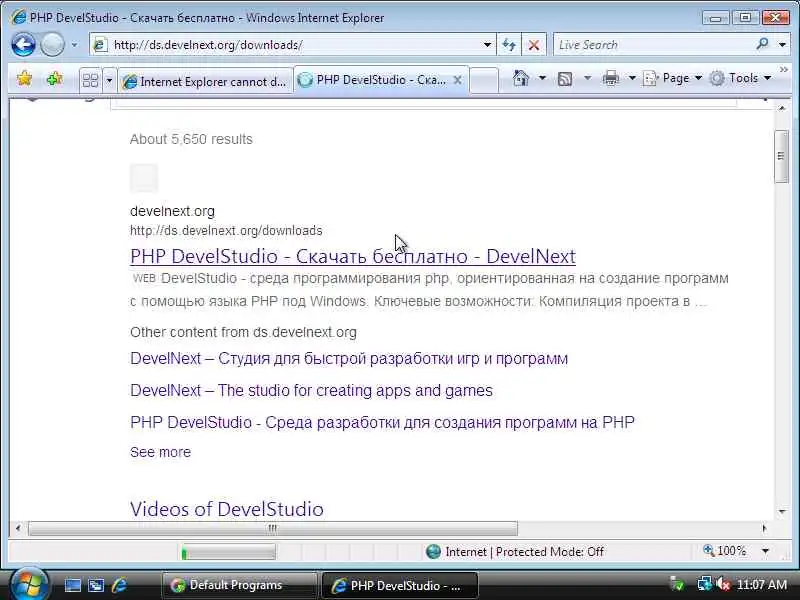Click the Refresh page icon
Screen dimensions: 800x600
tap(509, 45)
